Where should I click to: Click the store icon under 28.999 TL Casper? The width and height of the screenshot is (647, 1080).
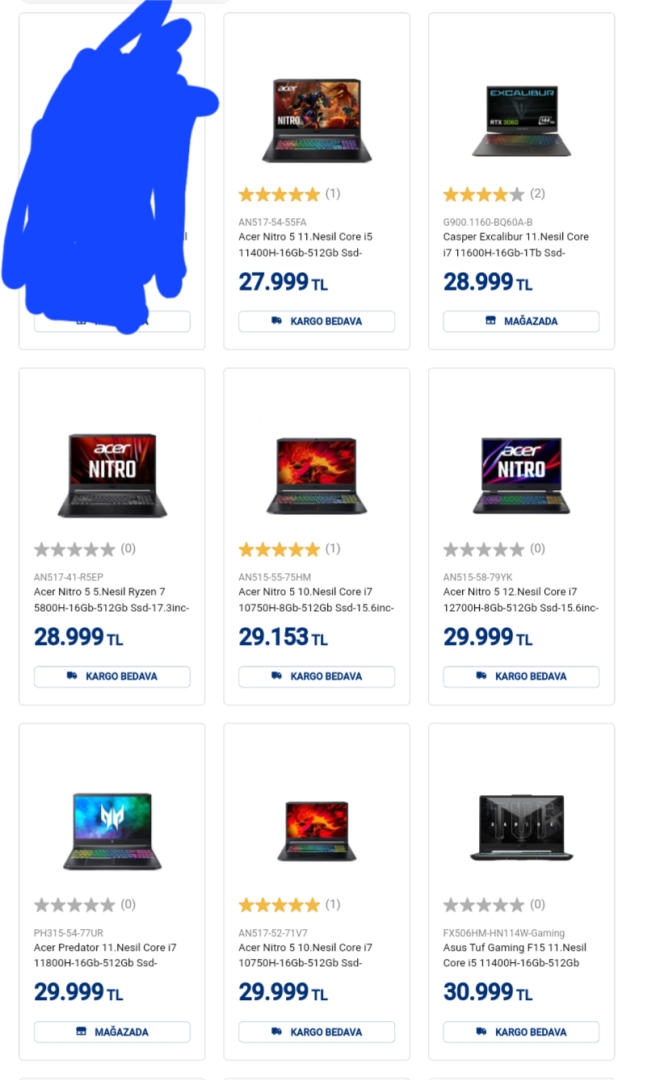(491, 320)
